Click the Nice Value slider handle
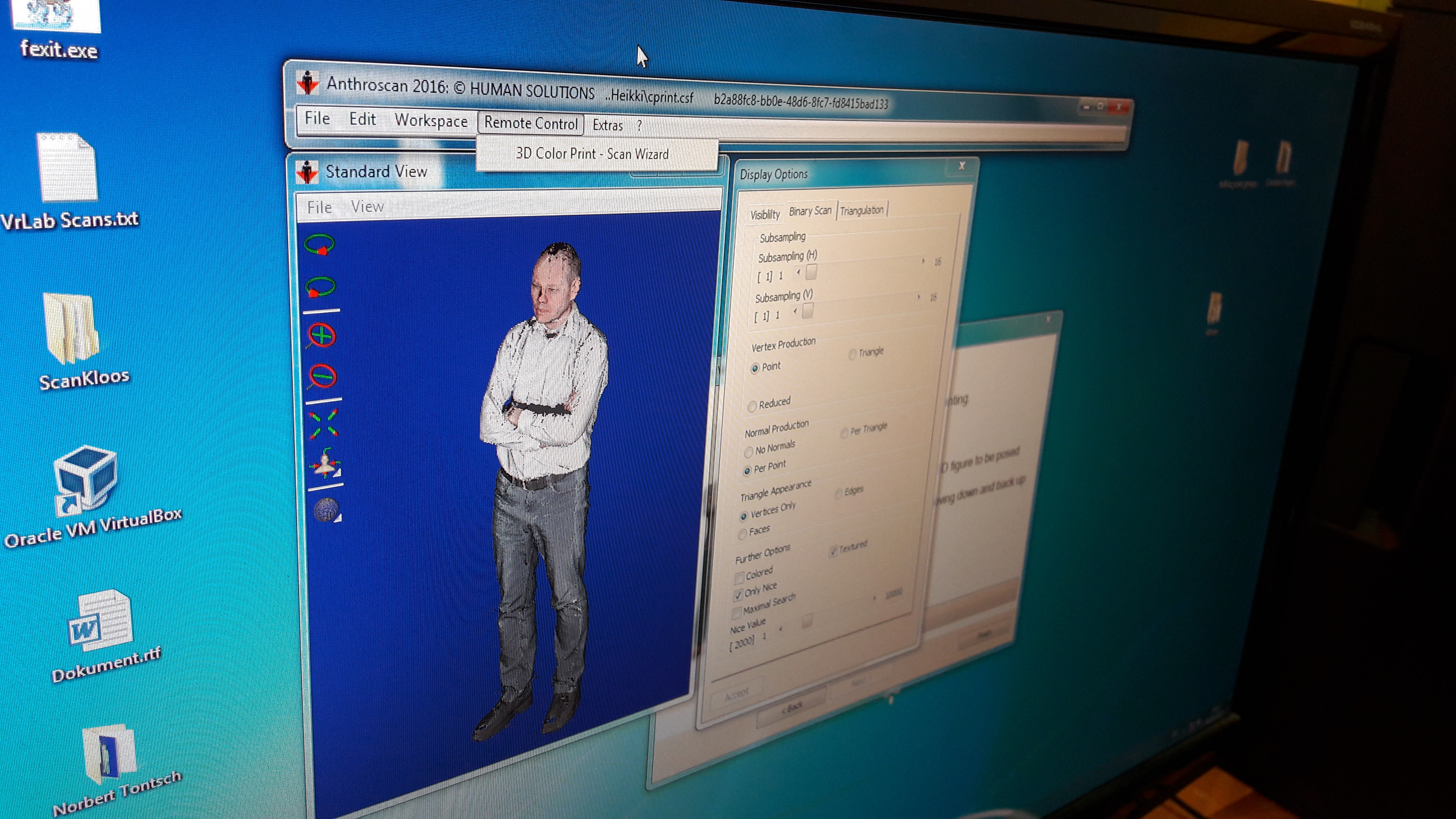The image size is (1456, 819). (x=807, y=621)
